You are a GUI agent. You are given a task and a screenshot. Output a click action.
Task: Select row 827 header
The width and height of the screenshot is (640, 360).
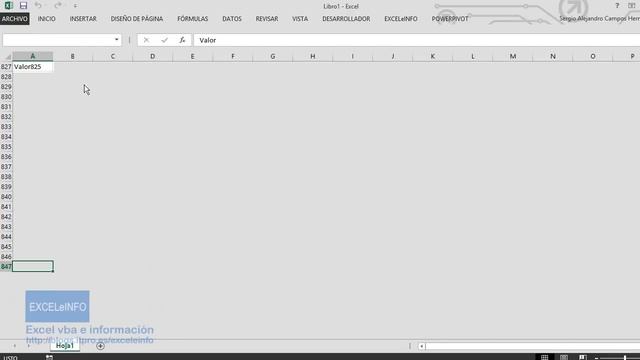click(6, 67)
